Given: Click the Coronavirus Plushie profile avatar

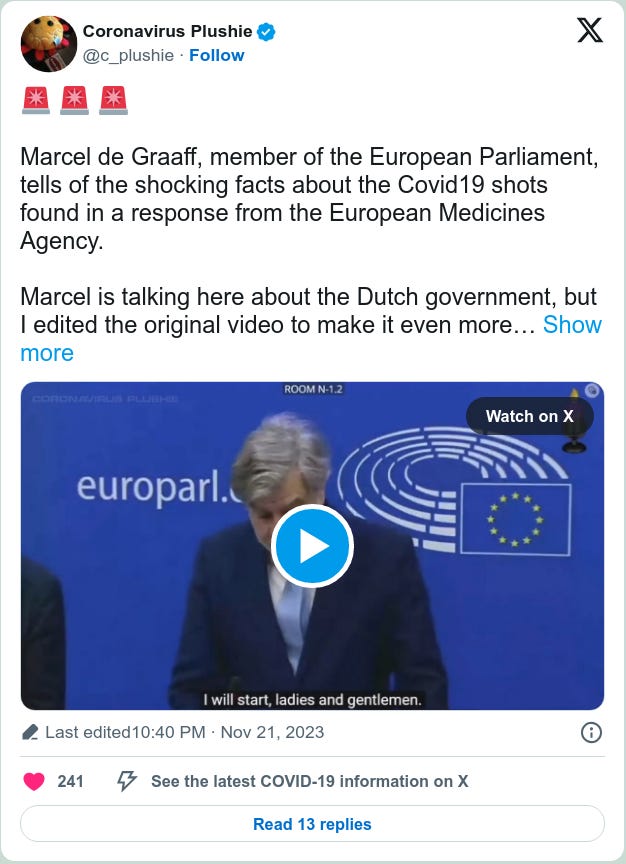Looking at the screenshot, I should click(49, 44).
